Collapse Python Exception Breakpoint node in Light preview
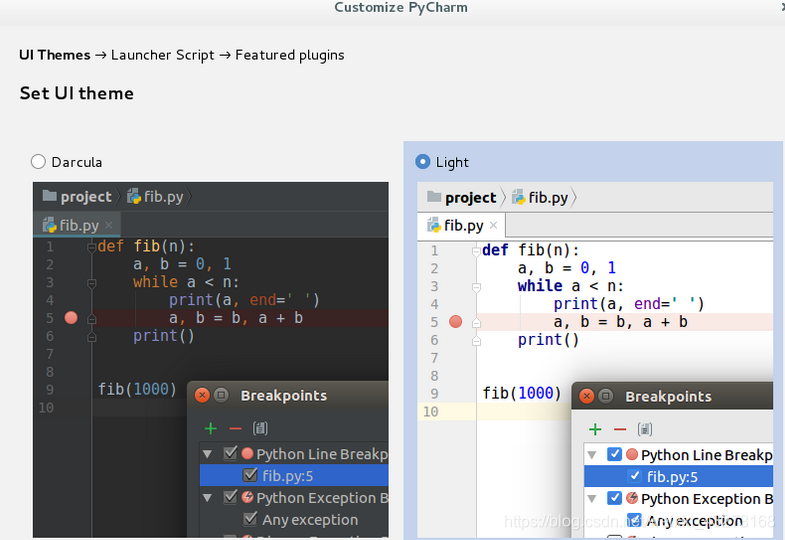 pos(592,498)
